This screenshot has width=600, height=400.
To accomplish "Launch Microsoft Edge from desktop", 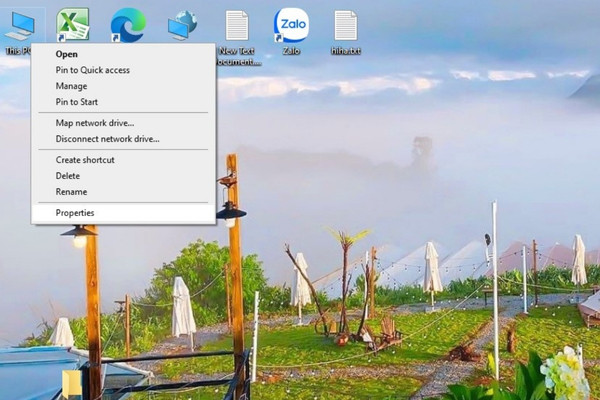I will [x=128, y=25].
